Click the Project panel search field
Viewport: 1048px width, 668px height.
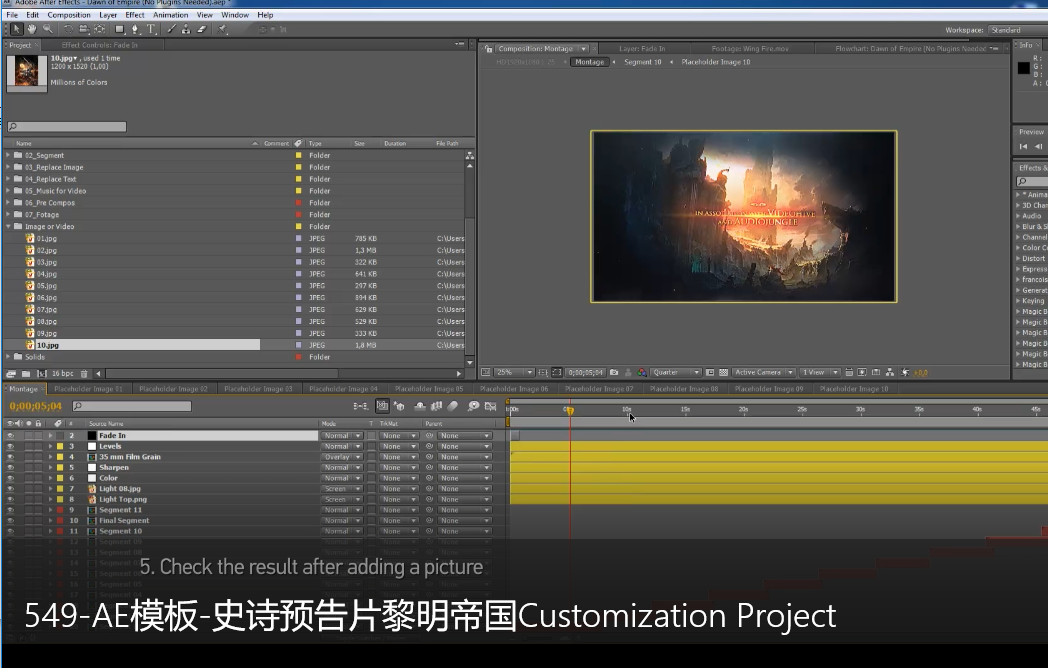[67, 126]
